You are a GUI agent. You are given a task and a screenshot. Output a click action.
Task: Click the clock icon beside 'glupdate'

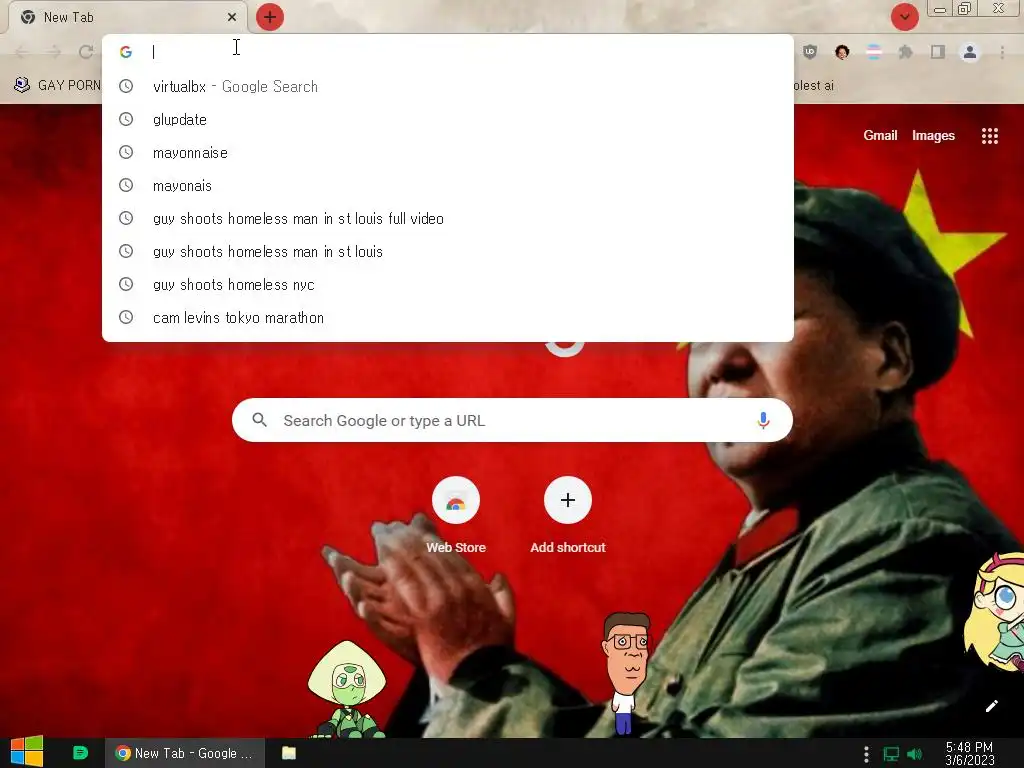(x=126, y=119)
